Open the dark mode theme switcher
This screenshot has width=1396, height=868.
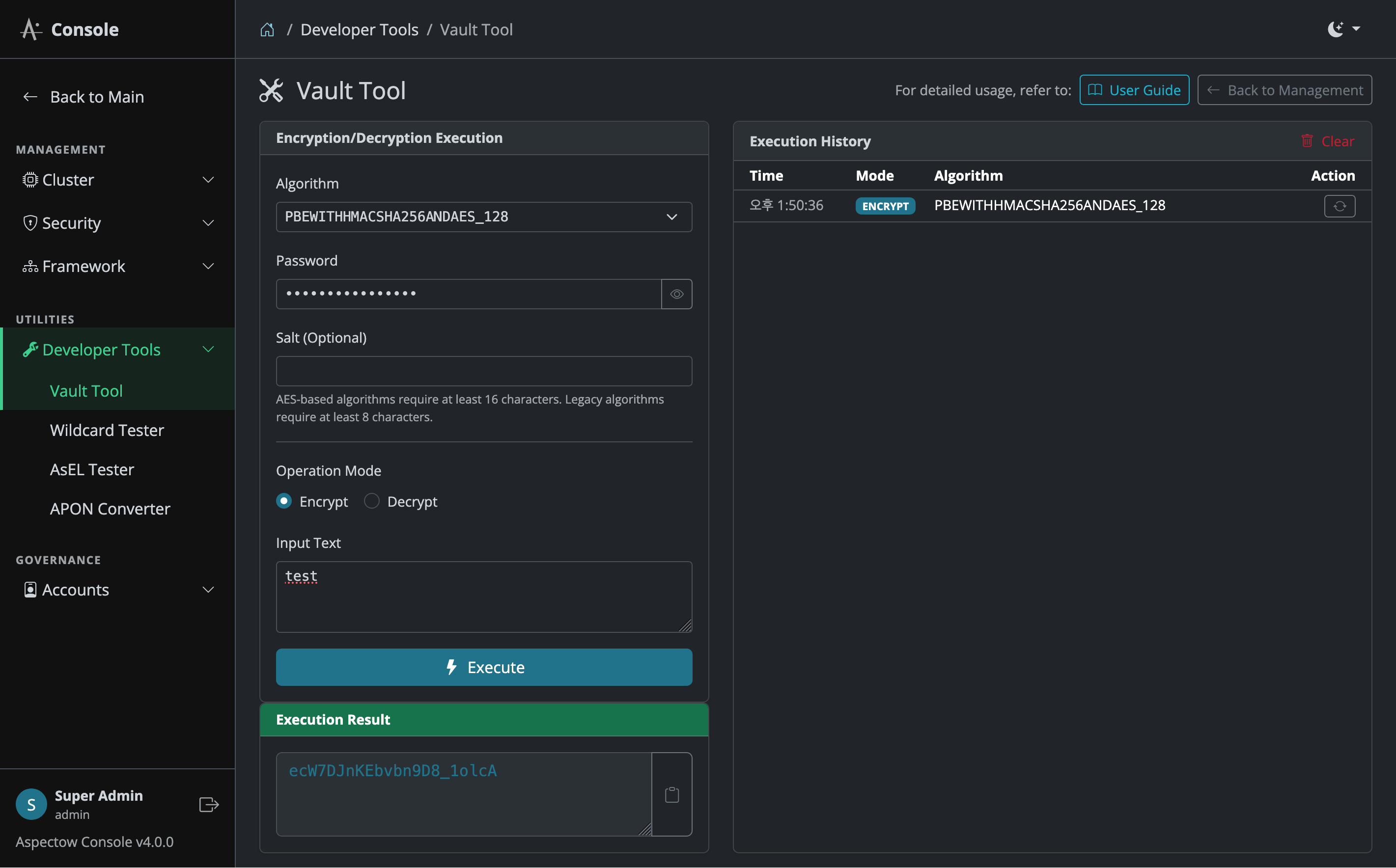tap(1343, 28)
